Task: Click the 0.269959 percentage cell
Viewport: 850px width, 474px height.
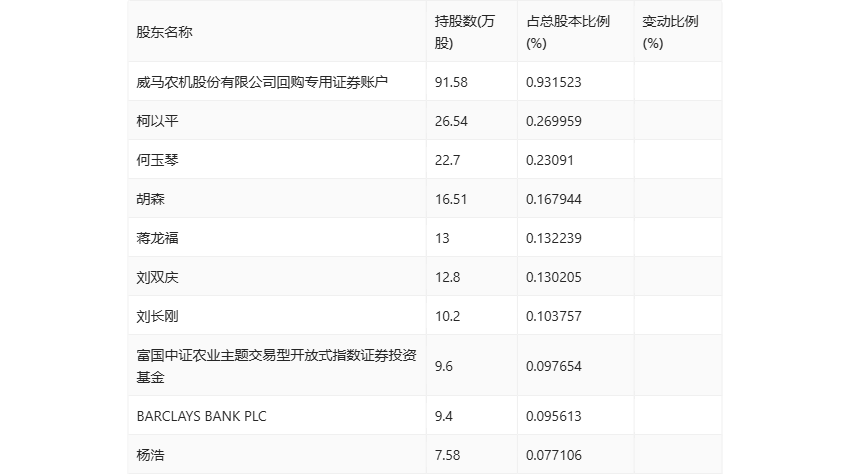Action: point(553,121)
